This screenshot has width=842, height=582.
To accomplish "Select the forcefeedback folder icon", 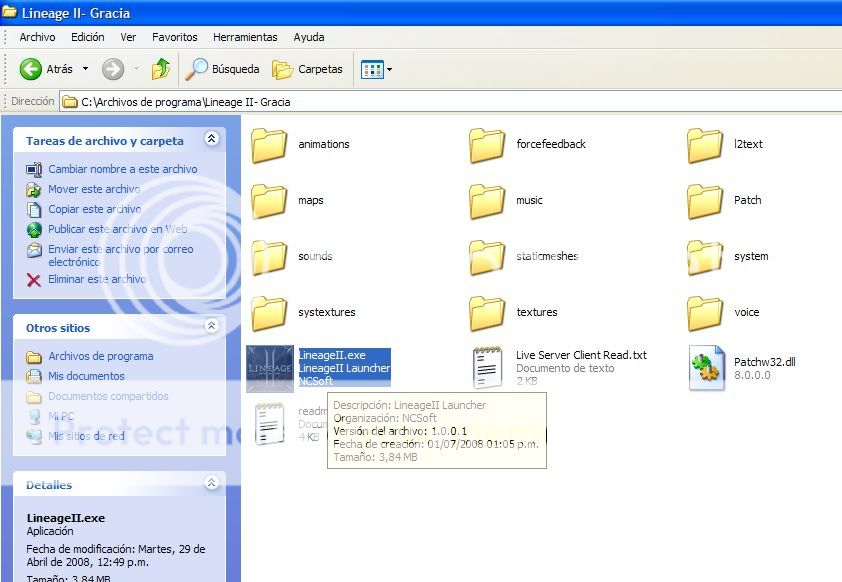I will 487,145.
